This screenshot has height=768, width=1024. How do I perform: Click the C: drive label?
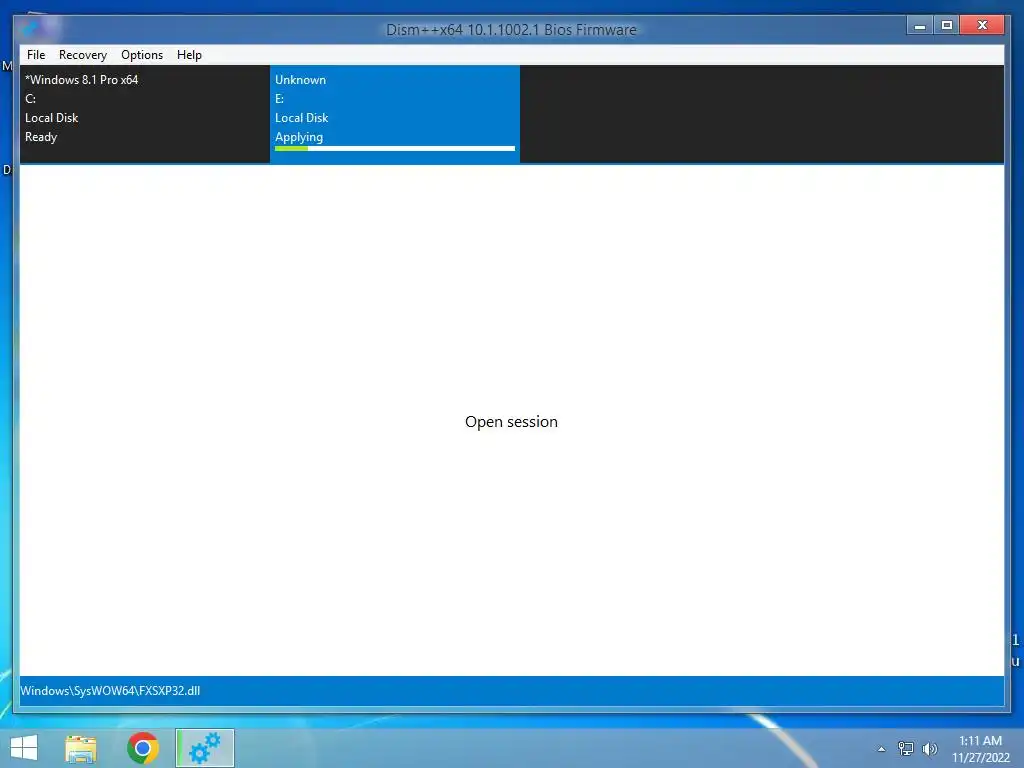(31, 99)
